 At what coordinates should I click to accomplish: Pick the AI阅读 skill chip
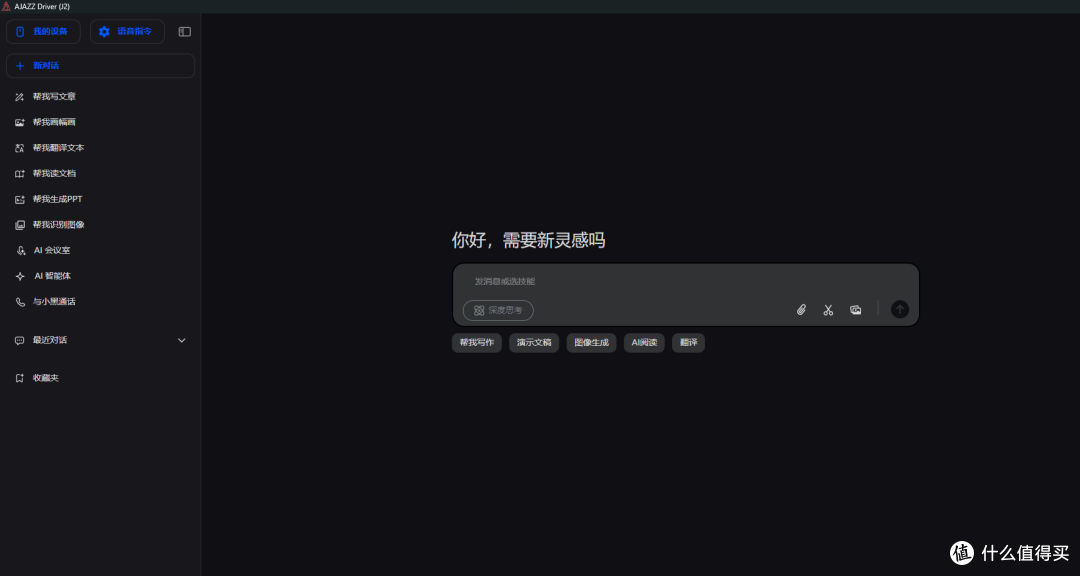644,342
